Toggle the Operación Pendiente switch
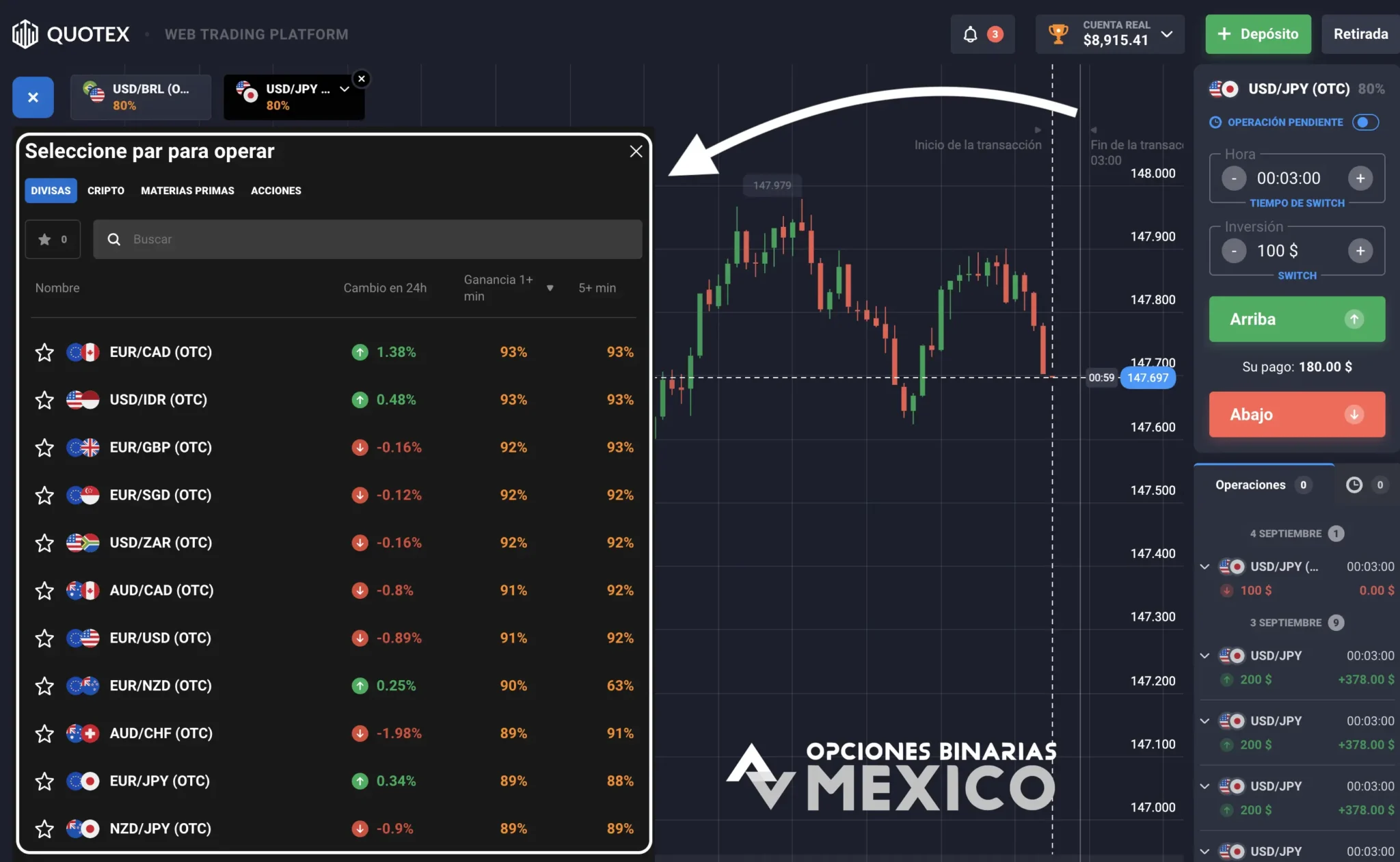 pyautogui.click(x=1365, y=122)
